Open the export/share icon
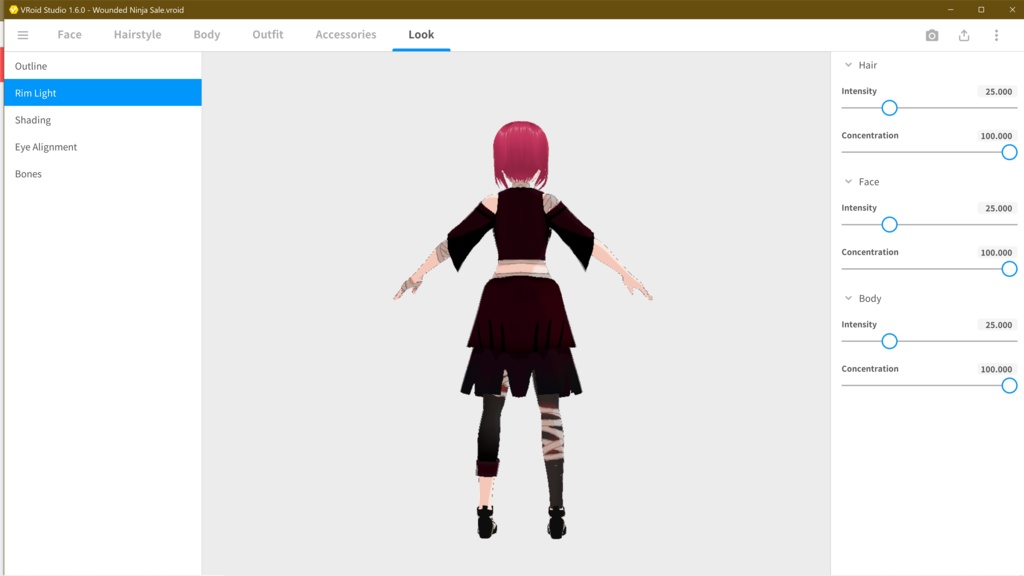 click(963, 34)
